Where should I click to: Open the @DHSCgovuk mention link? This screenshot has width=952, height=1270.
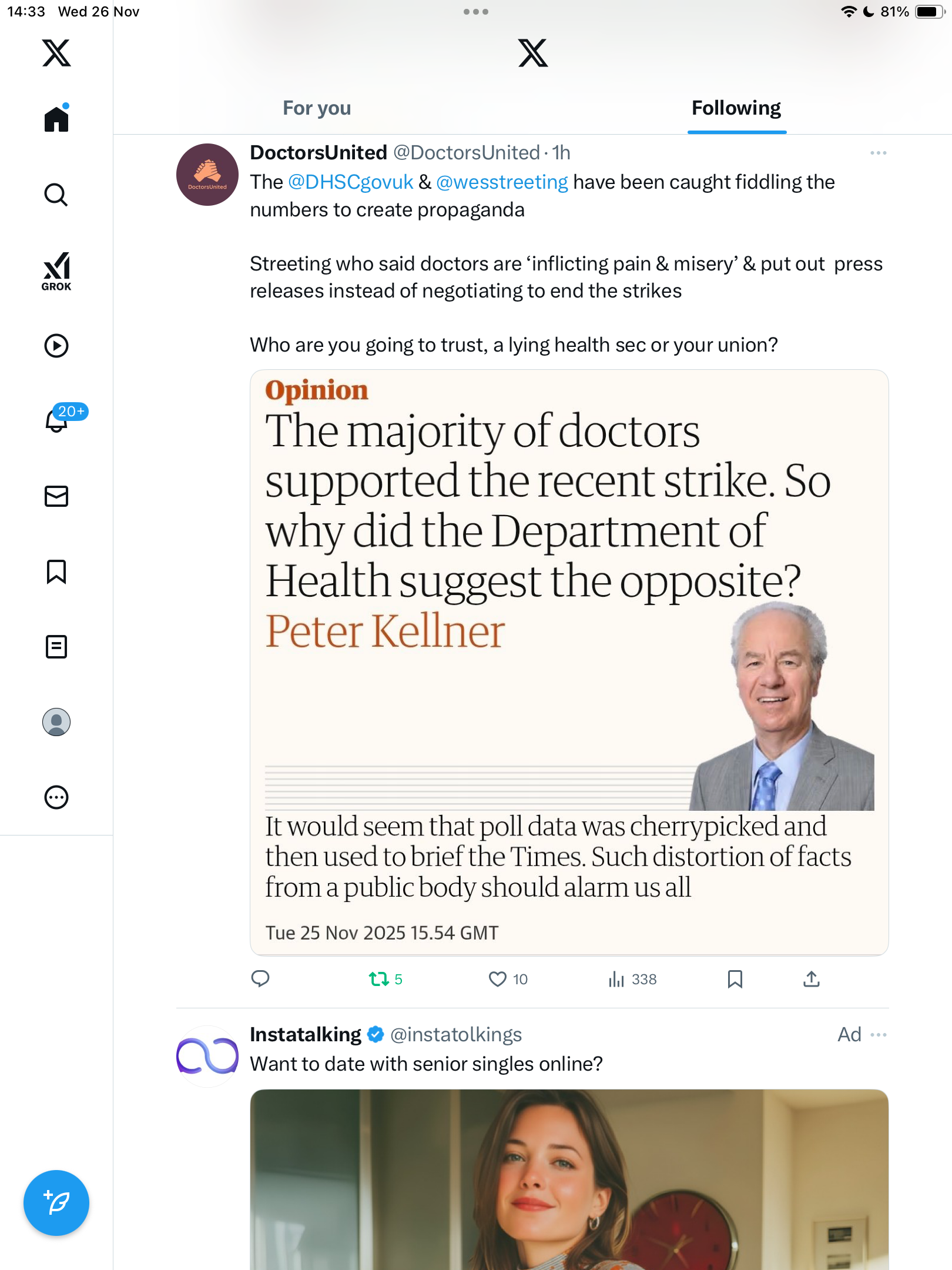pyautogui.click(x=350, y=182)
